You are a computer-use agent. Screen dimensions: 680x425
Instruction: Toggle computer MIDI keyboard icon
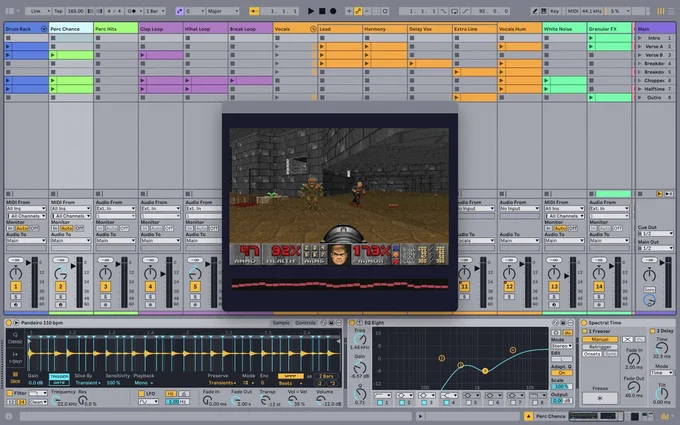[x=543, y=11]
